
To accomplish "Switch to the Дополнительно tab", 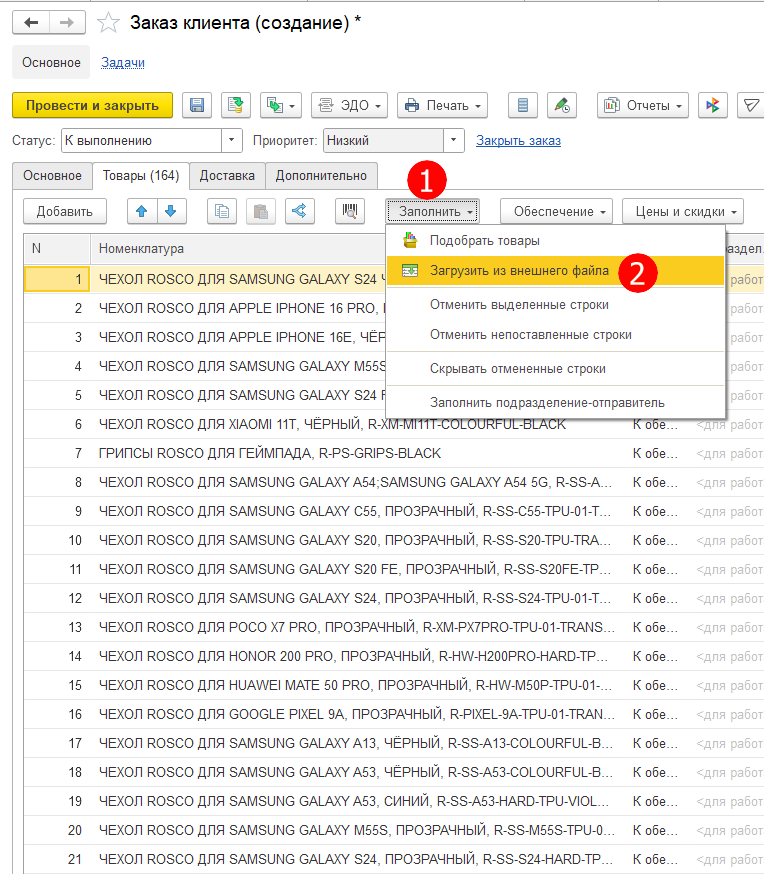I will click(x=322, y=176).
